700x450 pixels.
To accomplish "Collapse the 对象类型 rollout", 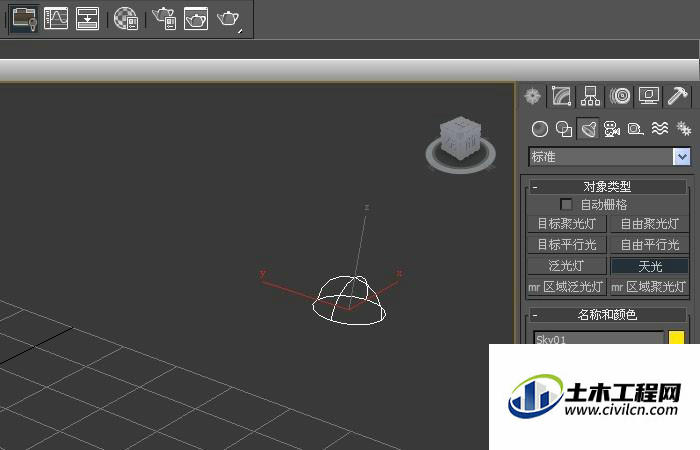I will point(607,187).
